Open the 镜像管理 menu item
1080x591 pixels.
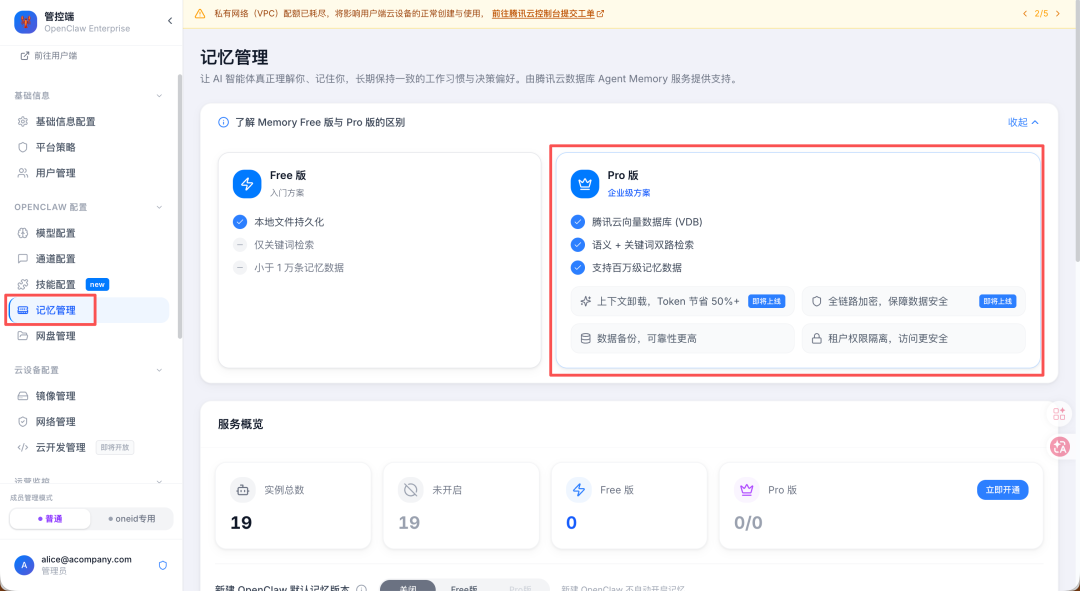coord(89,396)
